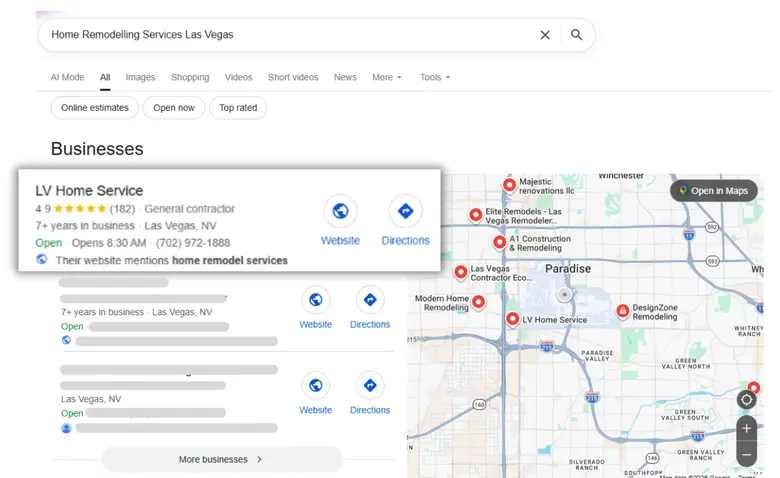The height and width of the screenshot is (478, 780).
Task: Click the Businesses heading
Action: coord(97,149)
